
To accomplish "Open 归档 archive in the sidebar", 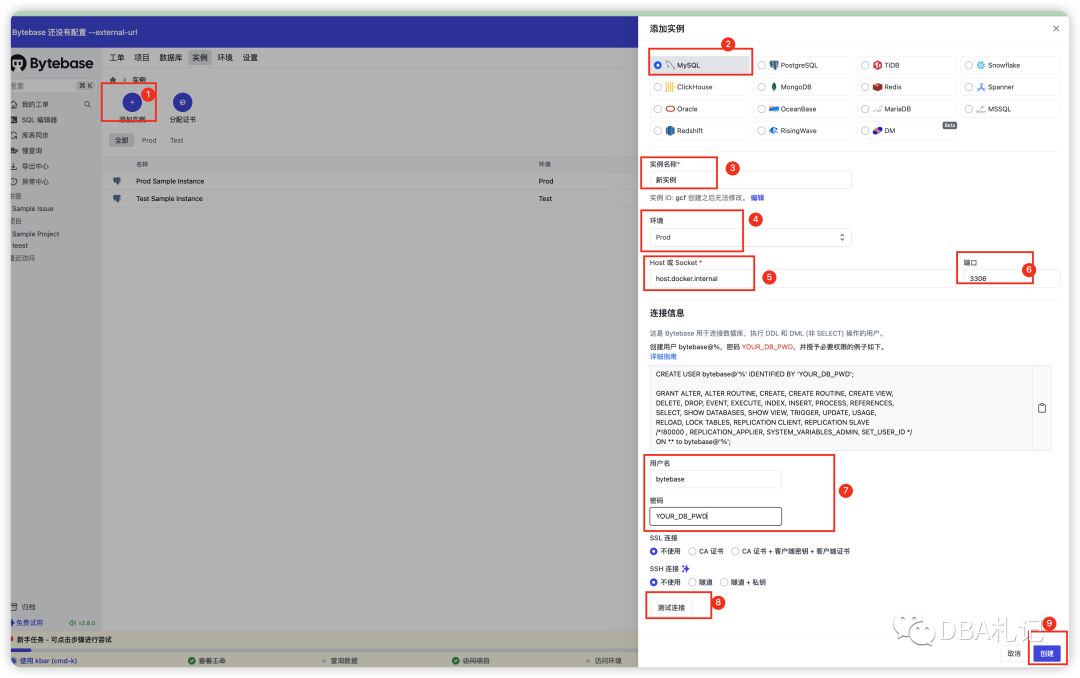I will [28, 607].
